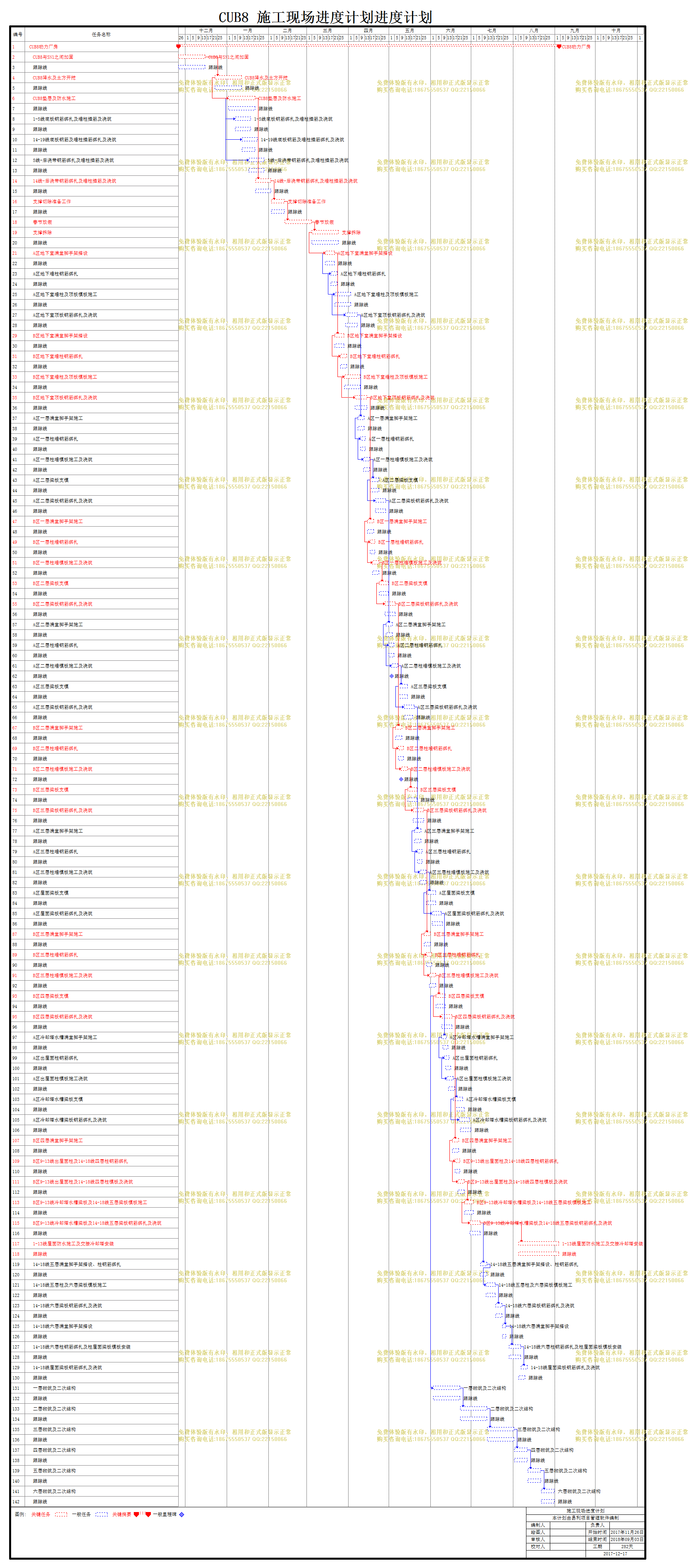Screen dimensions: 688x1568
Task: Select task row 六层砌筑及二次结构
Action: click(x=94, y=1491)
